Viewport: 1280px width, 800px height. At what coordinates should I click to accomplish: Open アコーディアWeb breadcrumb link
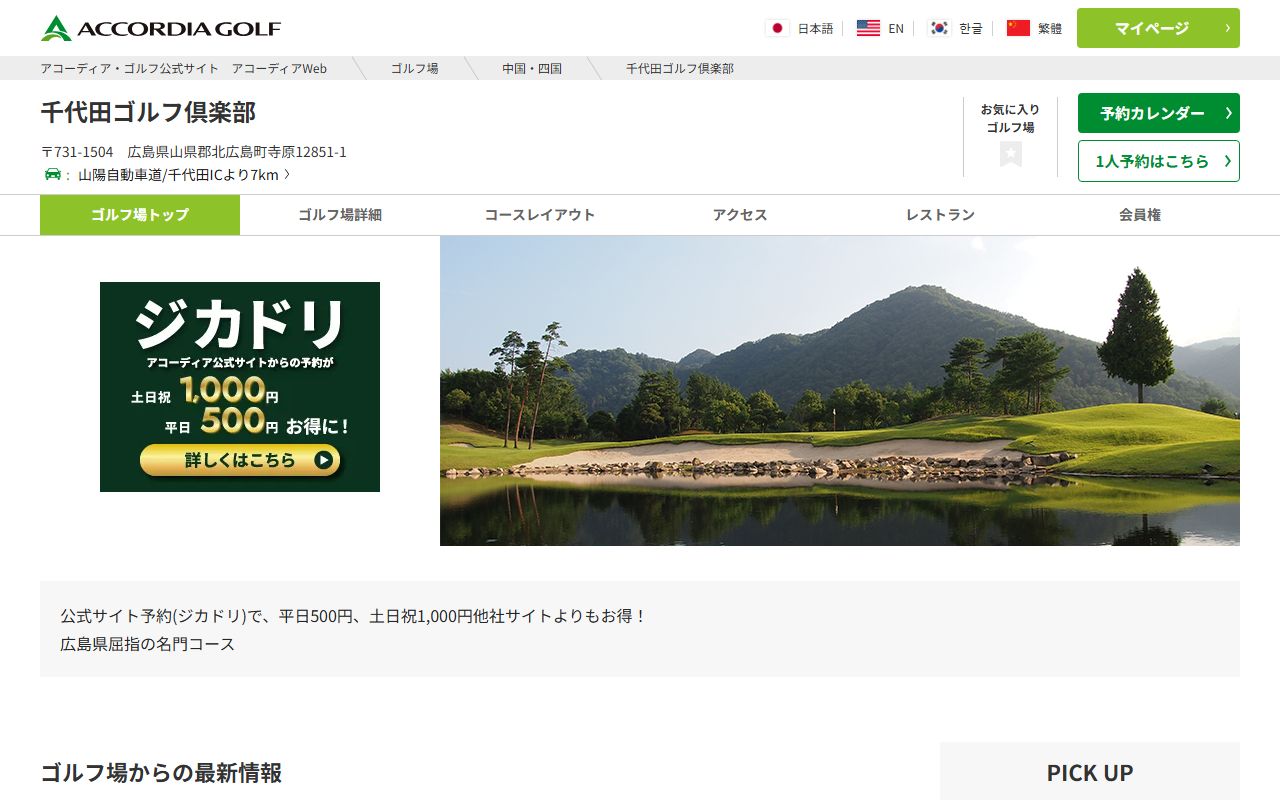[x=279, y=68]
